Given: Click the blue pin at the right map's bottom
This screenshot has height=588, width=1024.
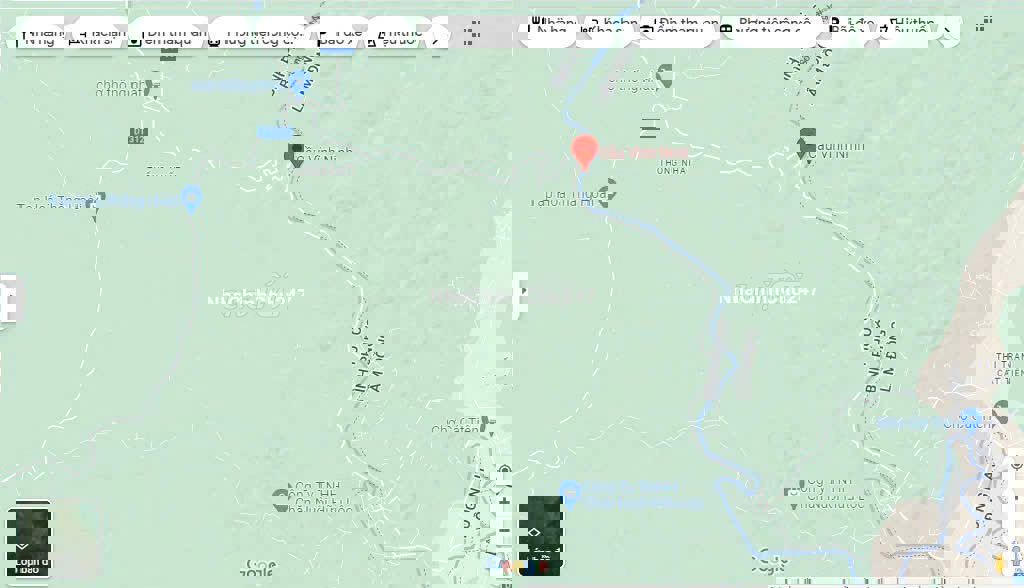Looking at the screenshot, I should pos(570,493).
